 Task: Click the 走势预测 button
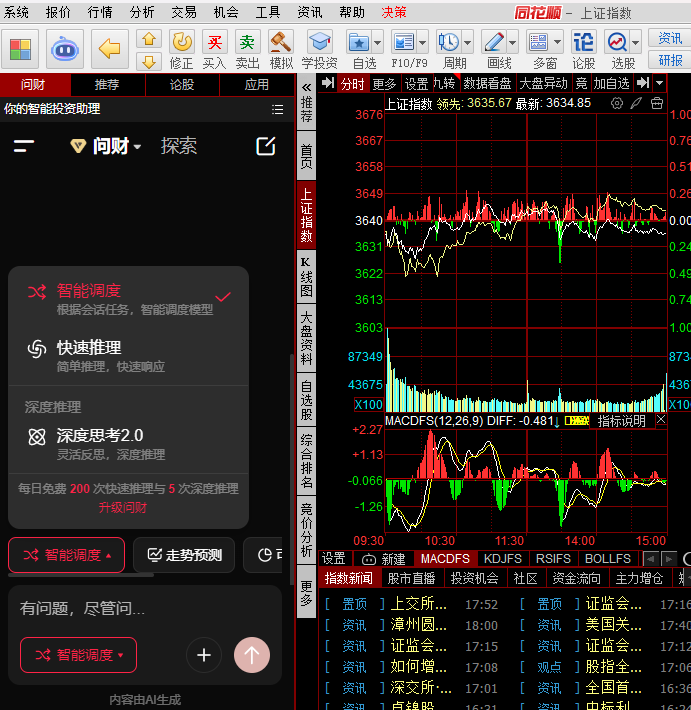click(x=184, y=555)
